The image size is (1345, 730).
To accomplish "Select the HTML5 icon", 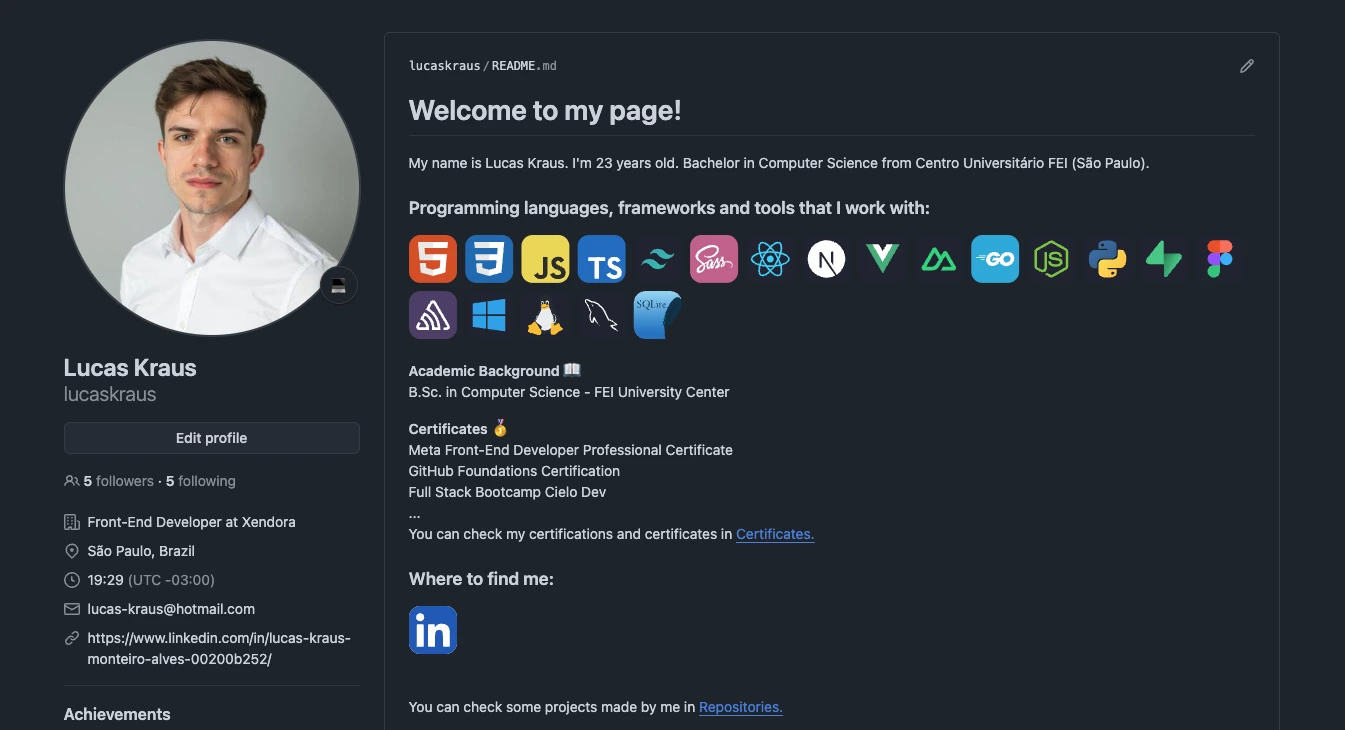I will pyautogui.click(x=432, y=258).
